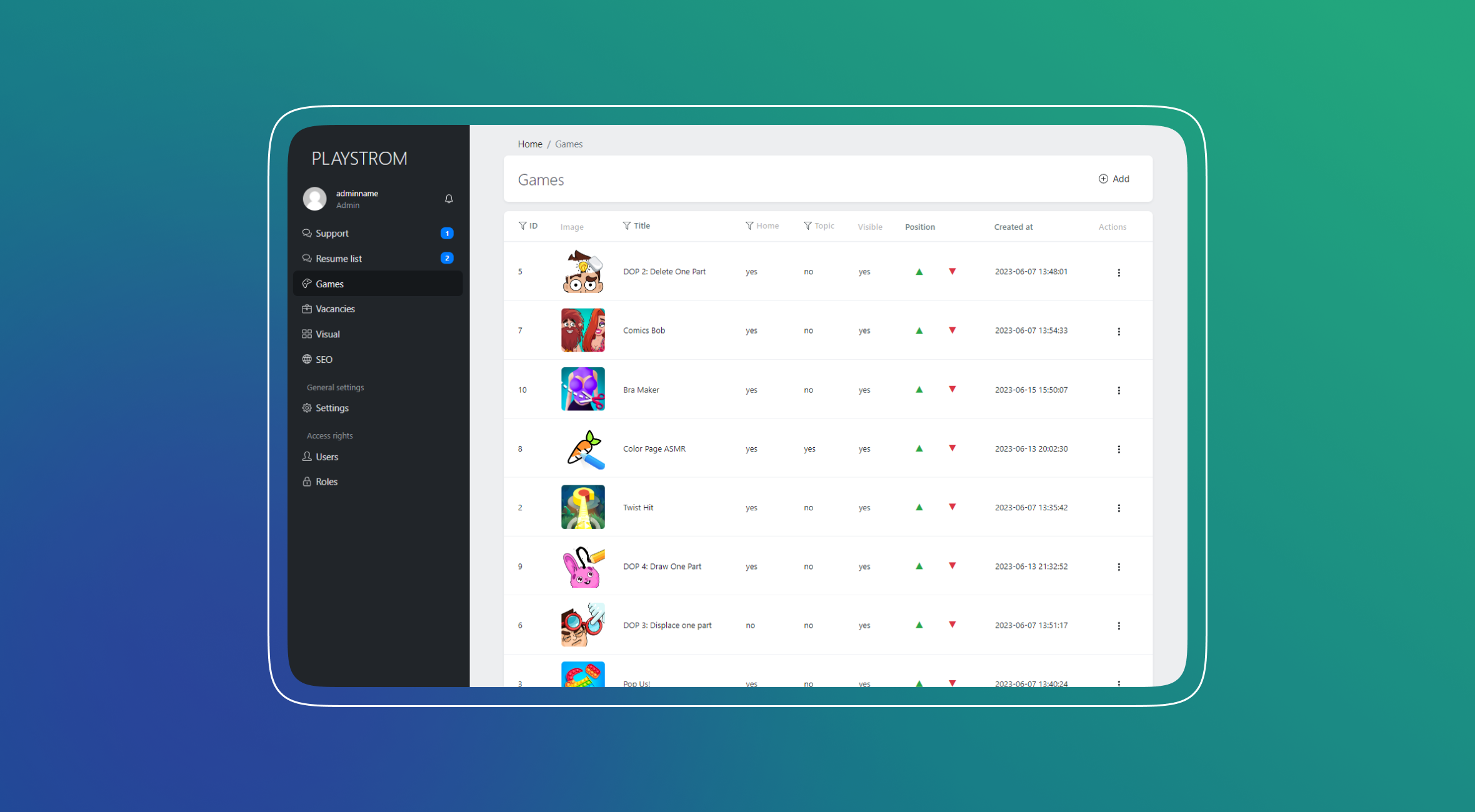Screen dimensions: 1475x812
Task: Open the SEO sidebar section
Action: [x=324, y=359]
